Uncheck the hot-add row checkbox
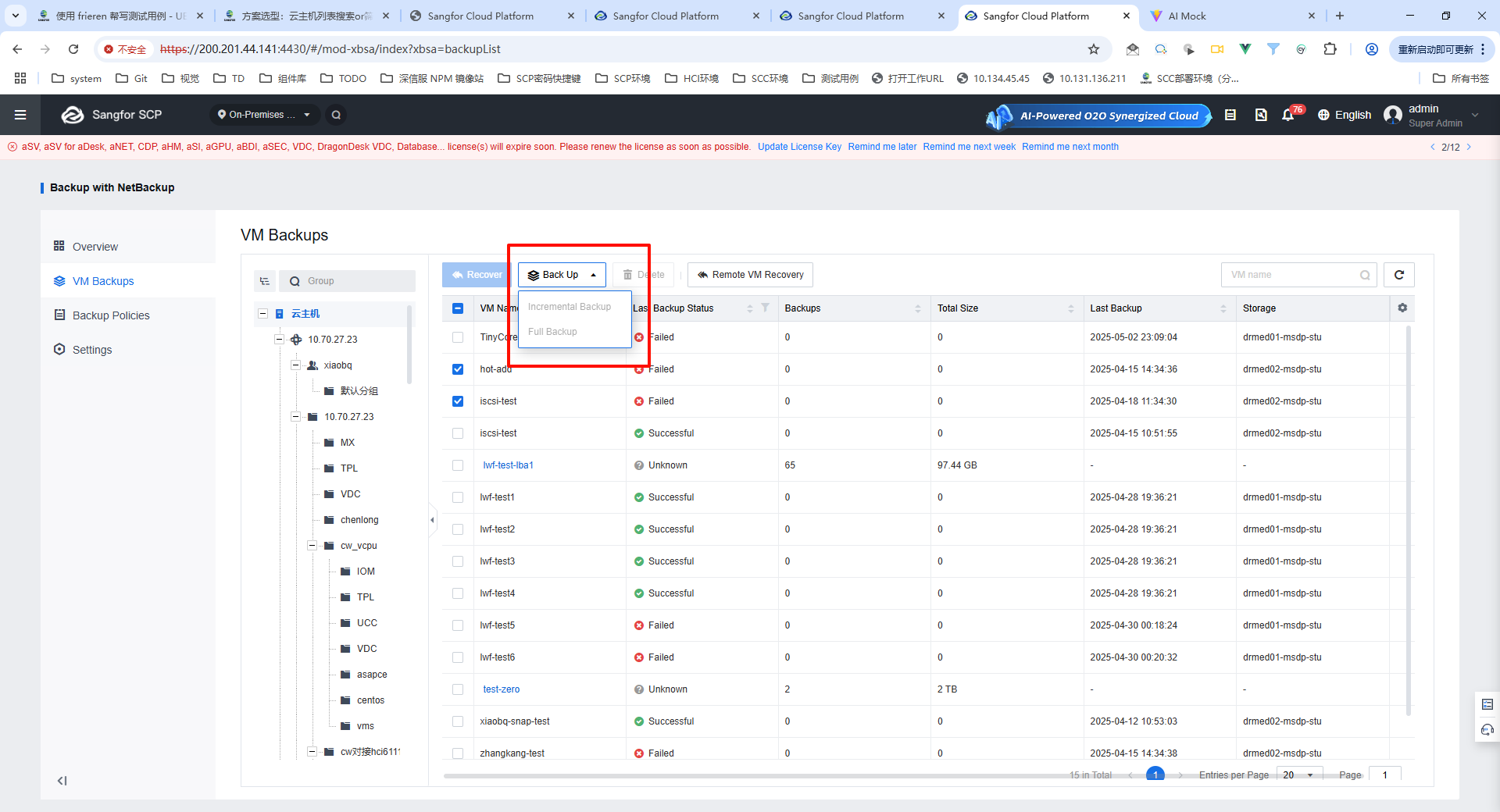1500x812 pixels. (458, 369)
